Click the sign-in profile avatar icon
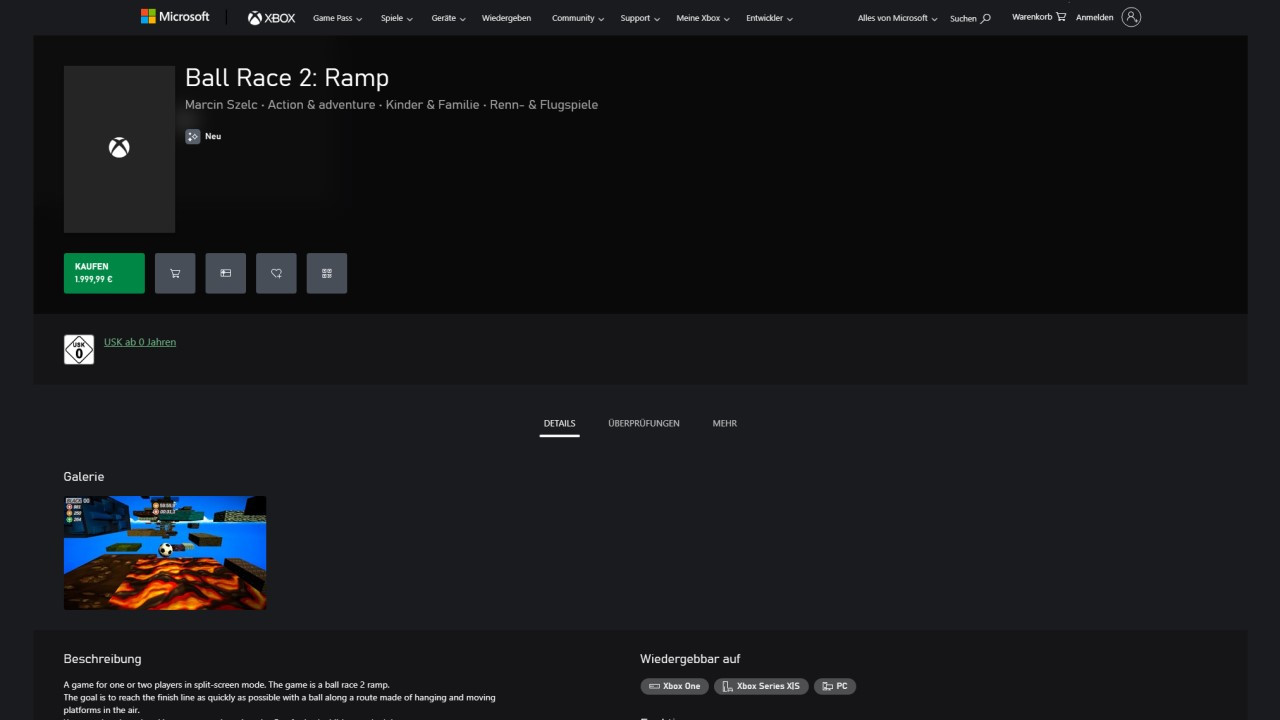 tap(1131, 17)
